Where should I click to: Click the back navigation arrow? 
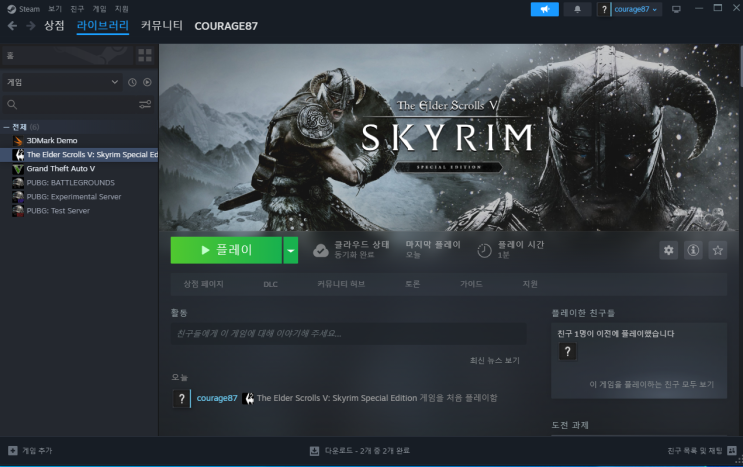12,26
